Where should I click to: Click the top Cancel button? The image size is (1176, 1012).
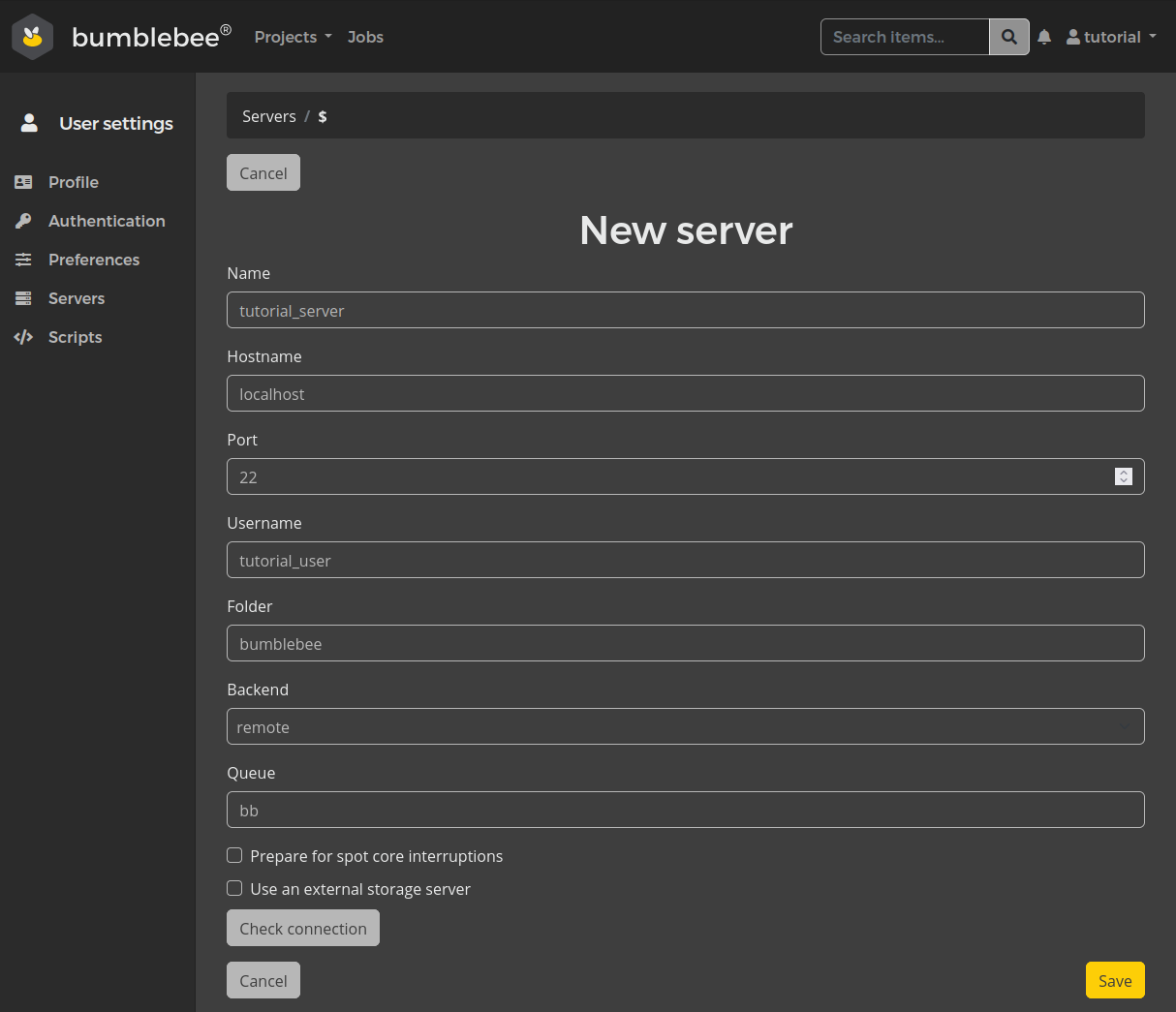tap(263, 172)
